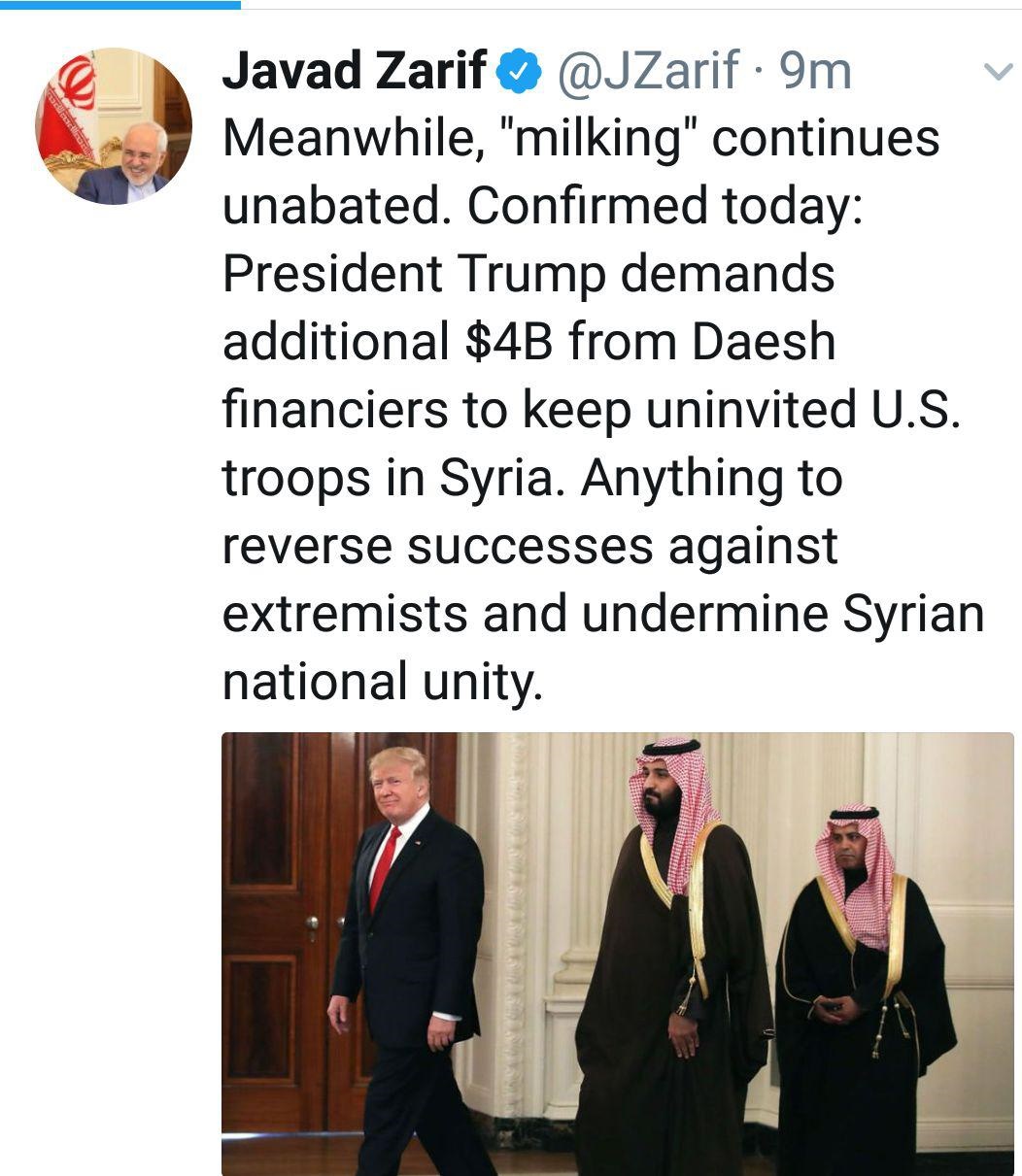The height and width of the screenshot is (1176, 1022).
Task: Visit the @JZarif handle
Action: [x=648, y=72]
